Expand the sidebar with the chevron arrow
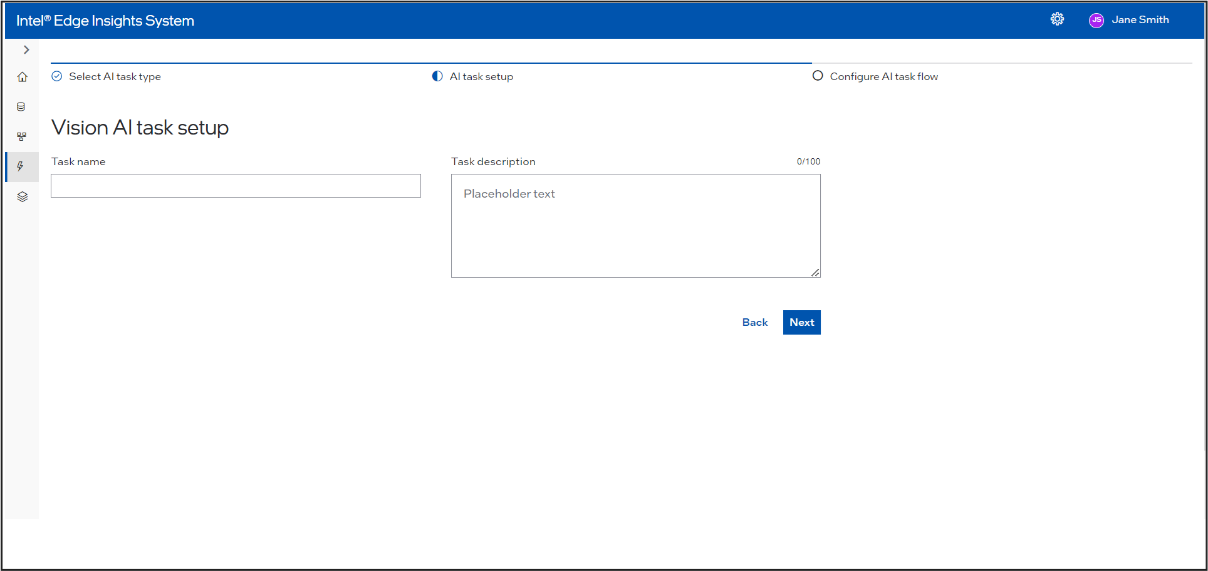The image size is (1208, 571). tap(26, 50)
